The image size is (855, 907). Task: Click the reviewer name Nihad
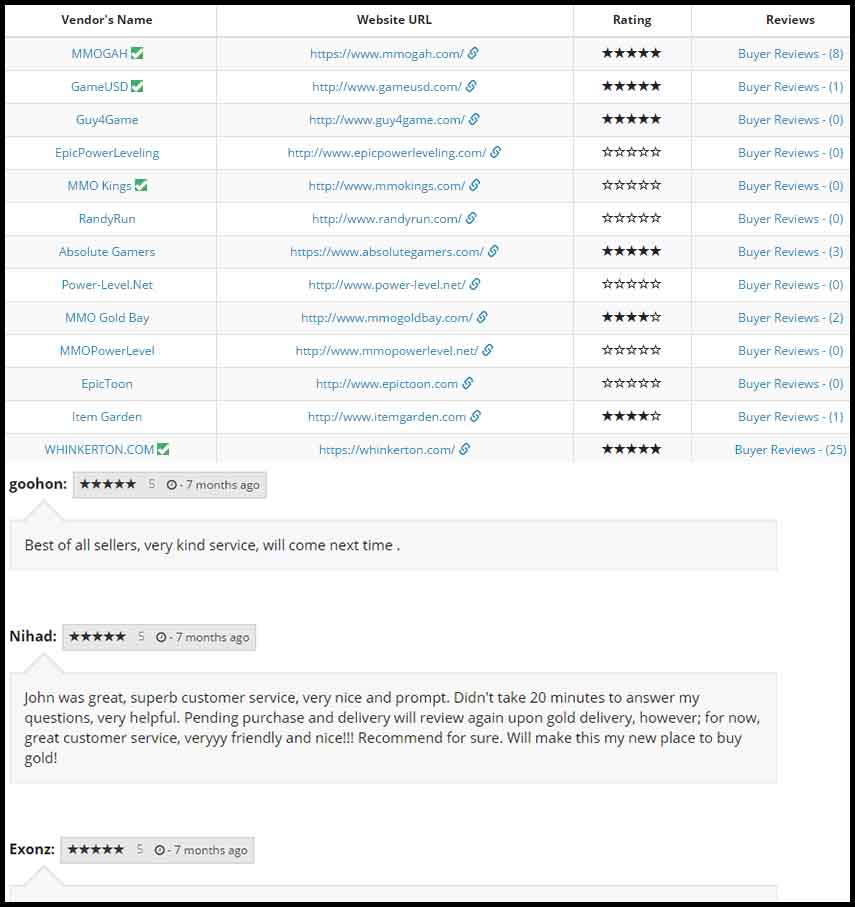point(32,636)
